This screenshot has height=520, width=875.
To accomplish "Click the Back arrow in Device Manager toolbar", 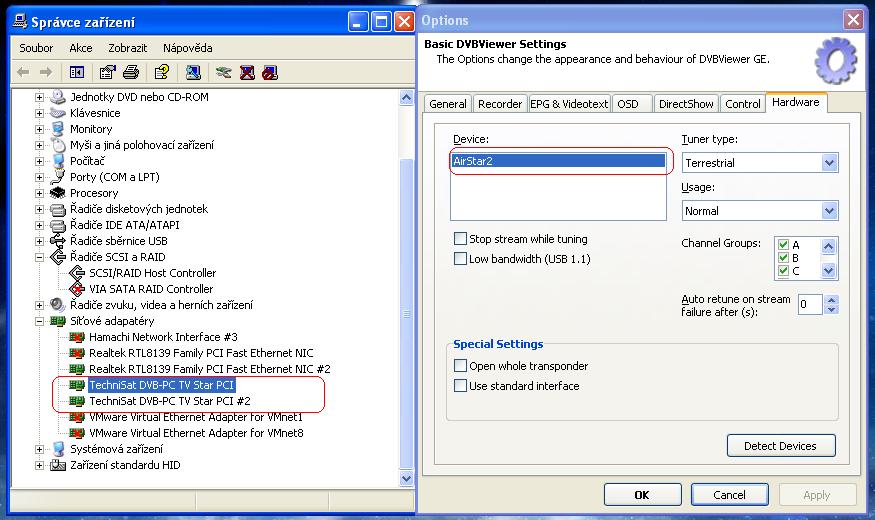I will tap(23, 72).
